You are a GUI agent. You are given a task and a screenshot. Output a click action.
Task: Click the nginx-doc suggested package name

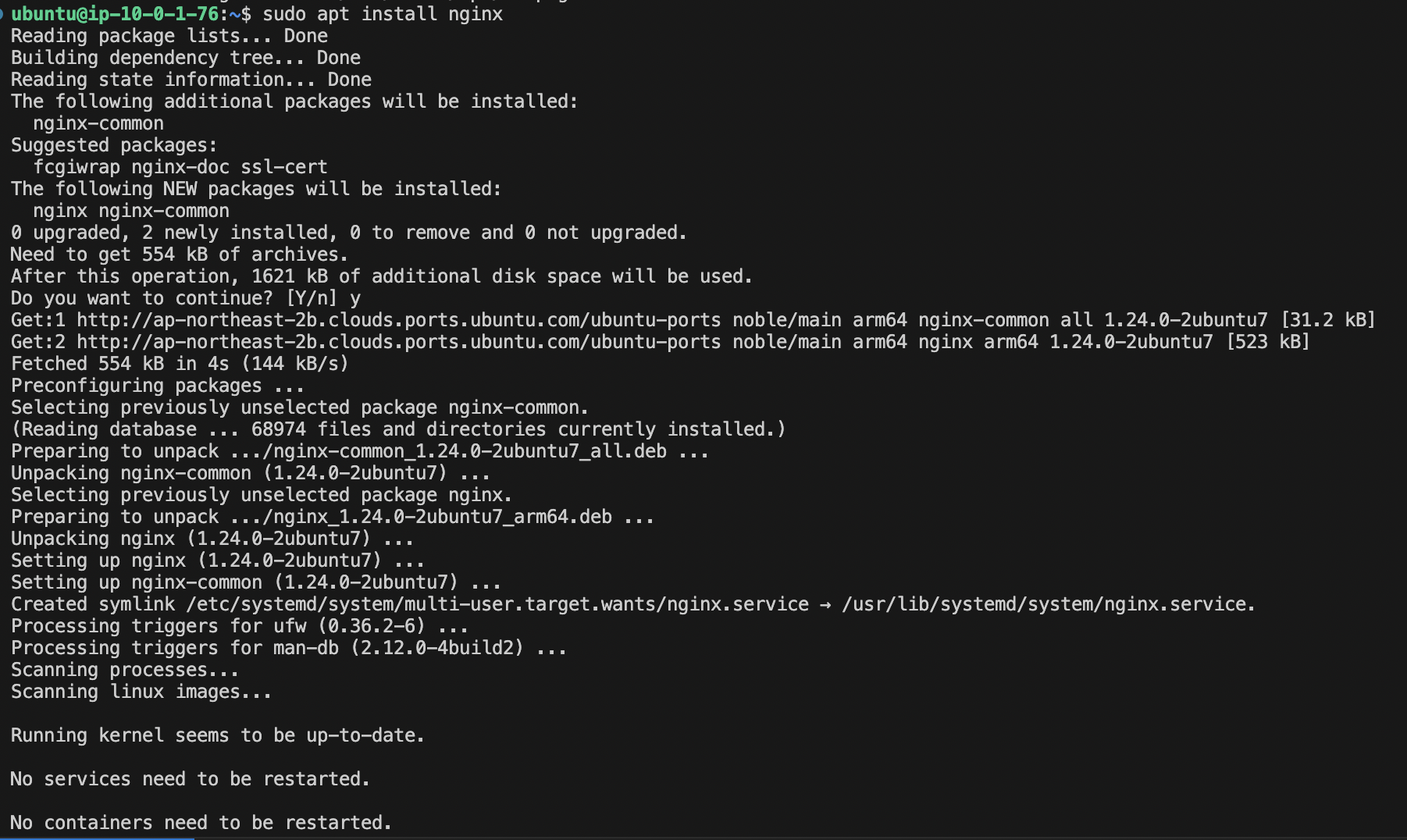(180, 167)
